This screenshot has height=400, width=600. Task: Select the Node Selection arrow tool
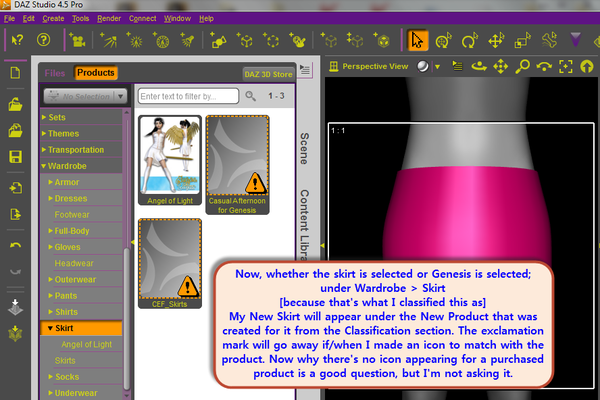point(417,40)
